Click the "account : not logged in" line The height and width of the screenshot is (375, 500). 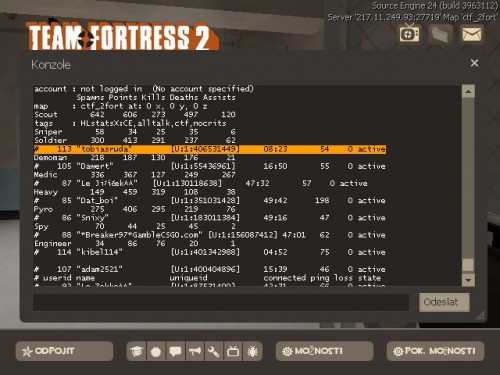144,89
